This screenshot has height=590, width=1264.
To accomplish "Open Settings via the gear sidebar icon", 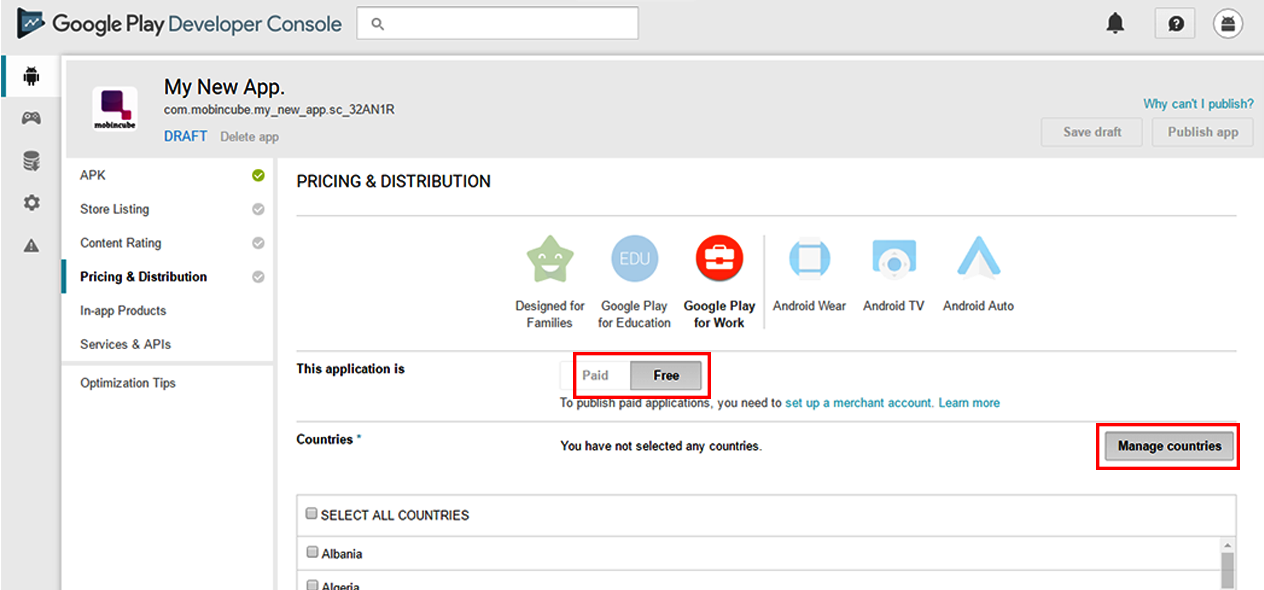I will click(32, 203).
